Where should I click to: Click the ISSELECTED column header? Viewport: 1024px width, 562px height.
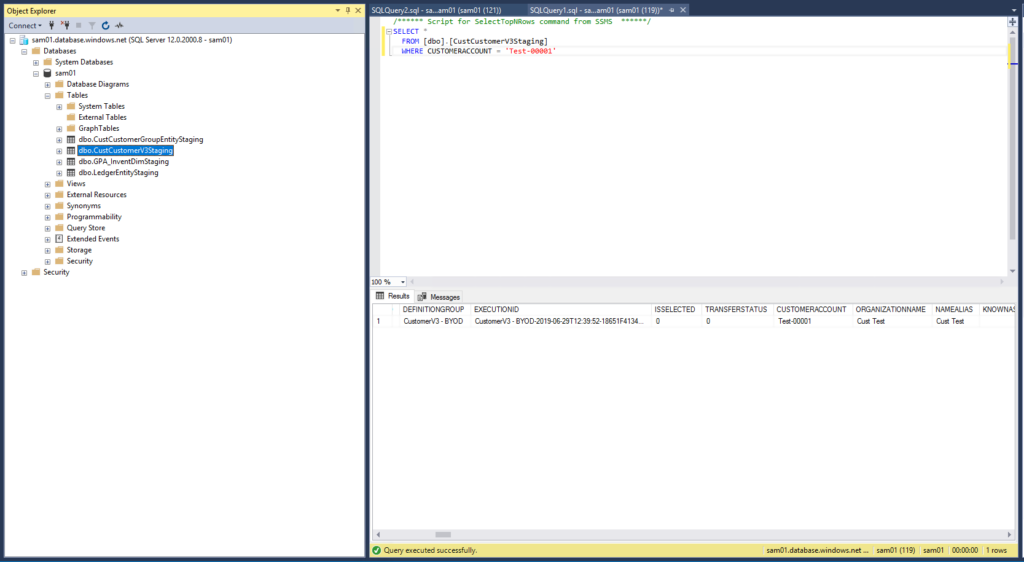tap(677, 309)
